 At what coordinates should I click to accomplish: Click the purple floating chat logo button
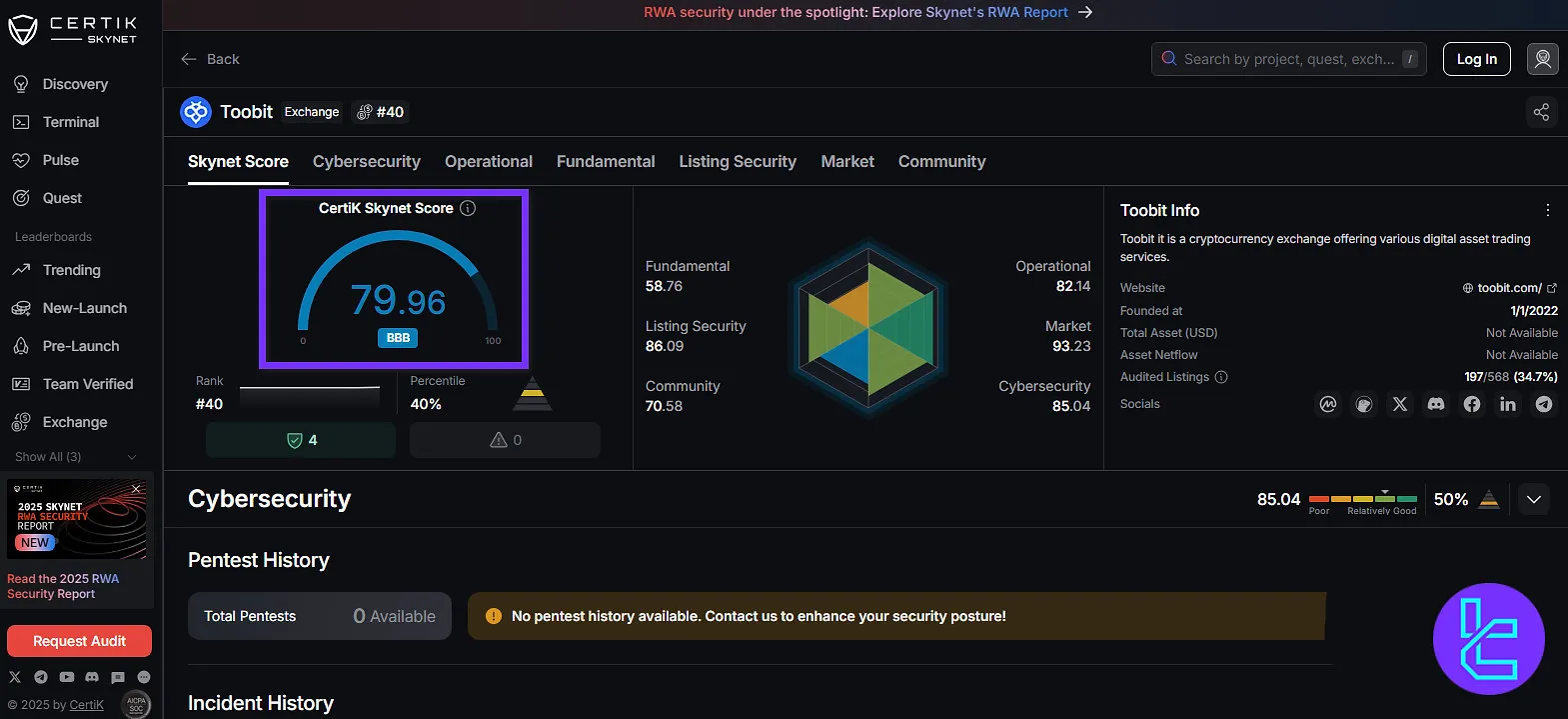pos(1489,639)
